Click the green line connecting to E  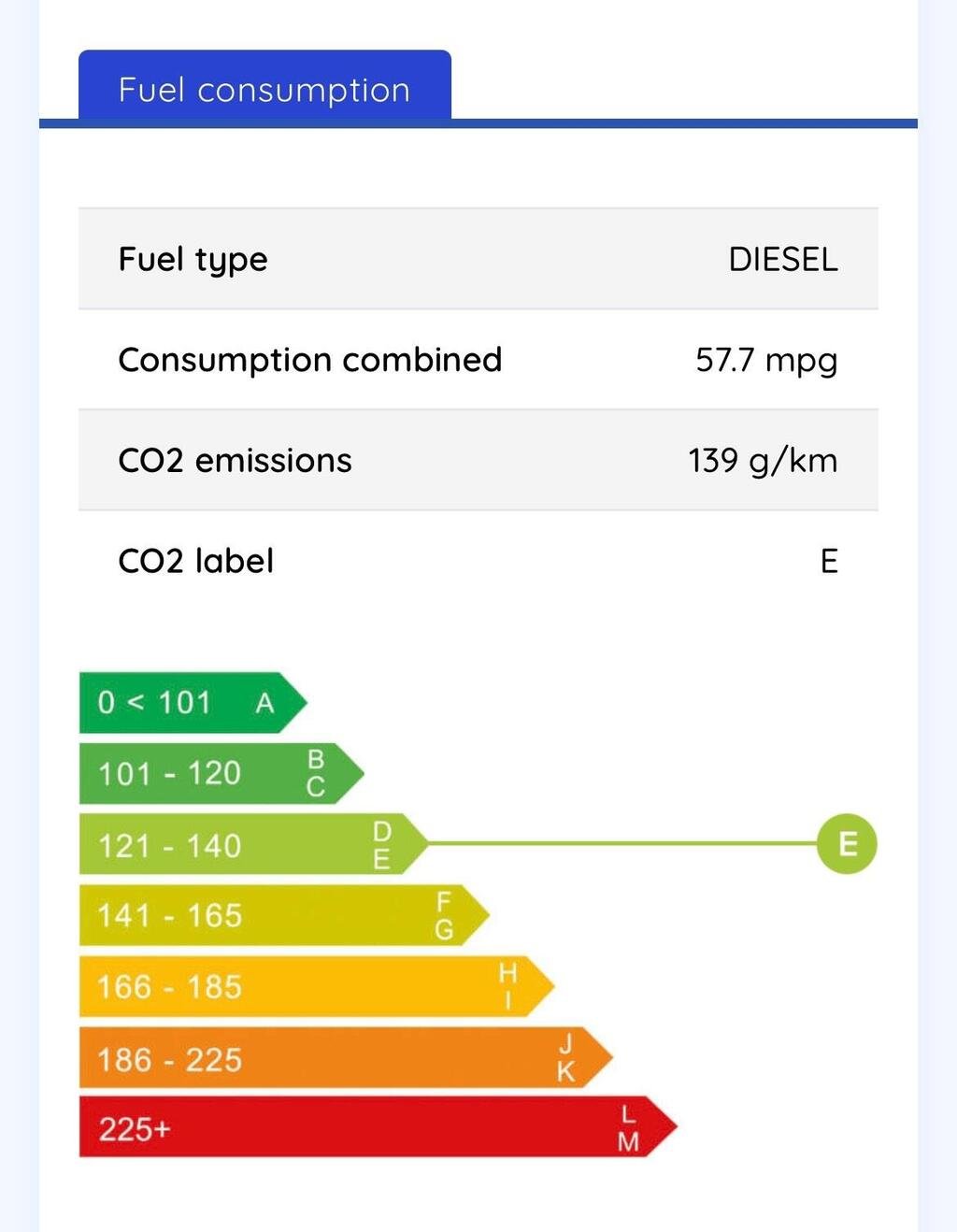pos(622,844)
